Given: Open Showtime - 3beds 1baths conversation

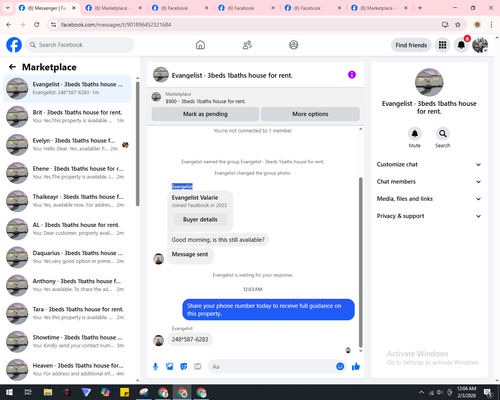Looking at the screenshot, I should pyautogui.click(x=67, y=342).
